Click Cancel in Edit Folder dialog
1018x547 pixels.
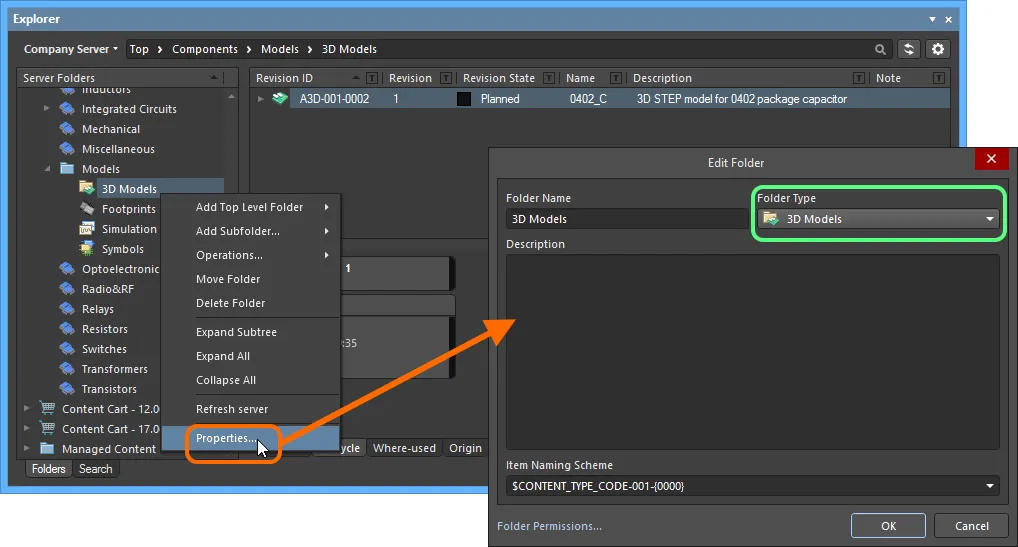[x=971, y=526]
